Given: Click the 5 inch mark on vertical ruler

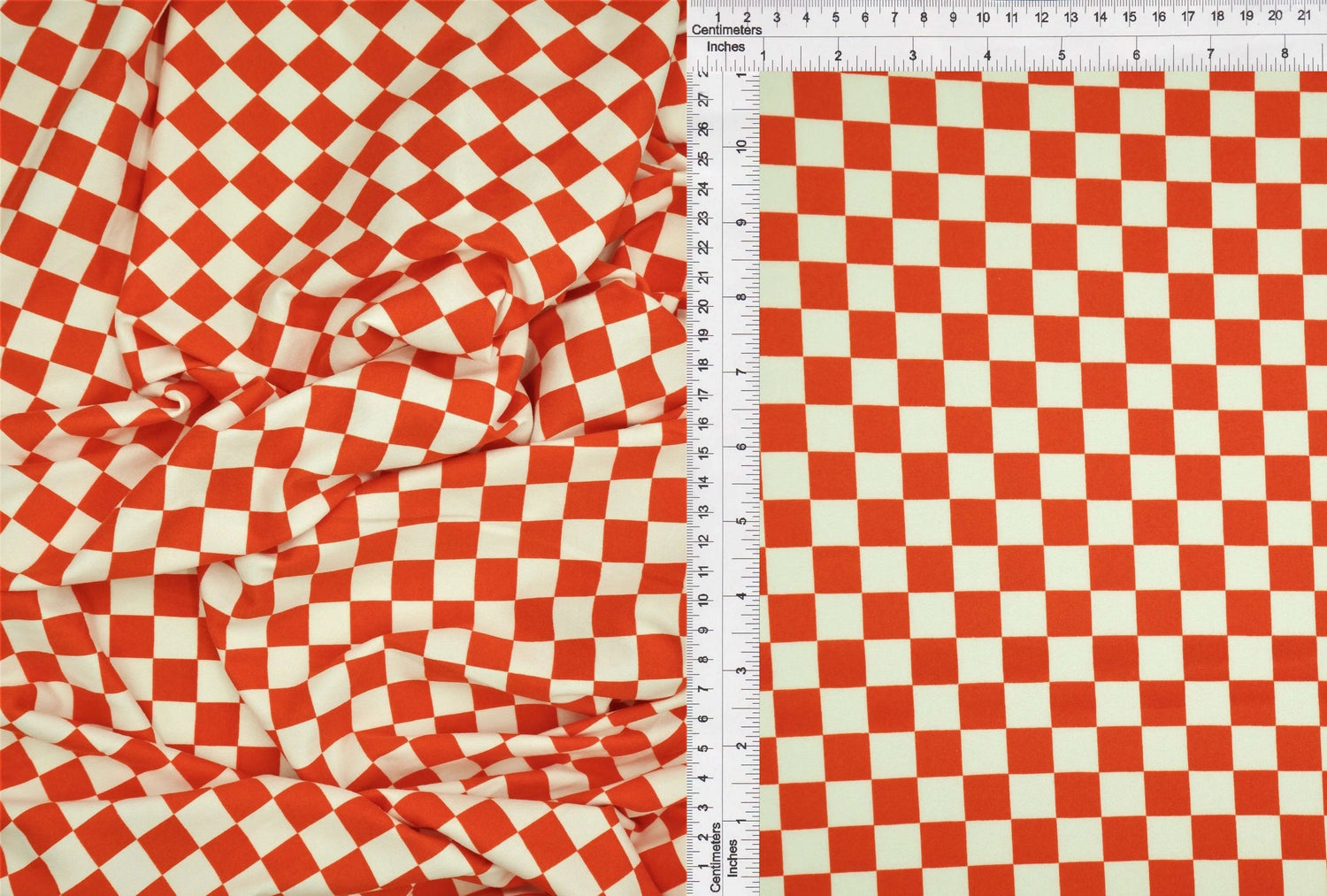Looking at the screenshot, I should [741, 521].
